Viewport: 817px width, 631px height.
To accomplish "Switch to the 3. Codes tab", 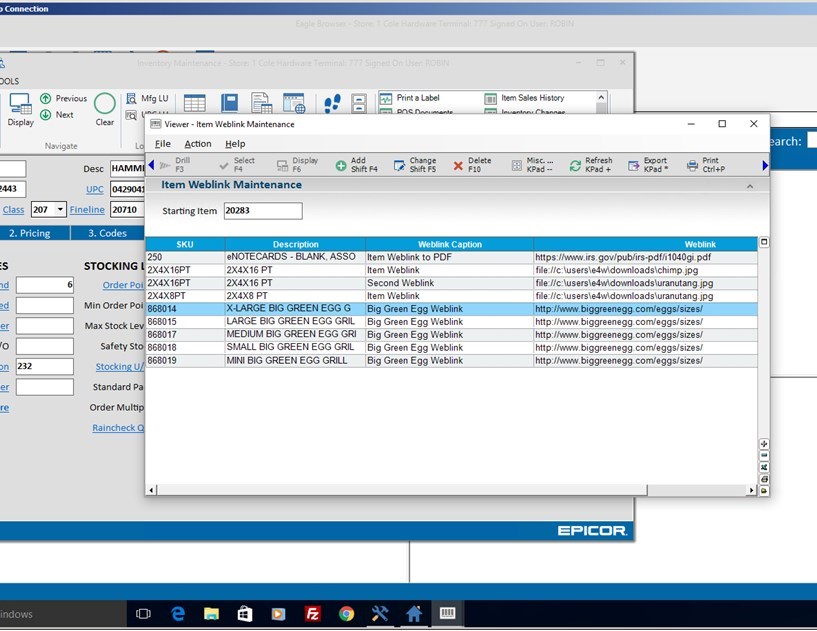I will [x=107, y=233].
